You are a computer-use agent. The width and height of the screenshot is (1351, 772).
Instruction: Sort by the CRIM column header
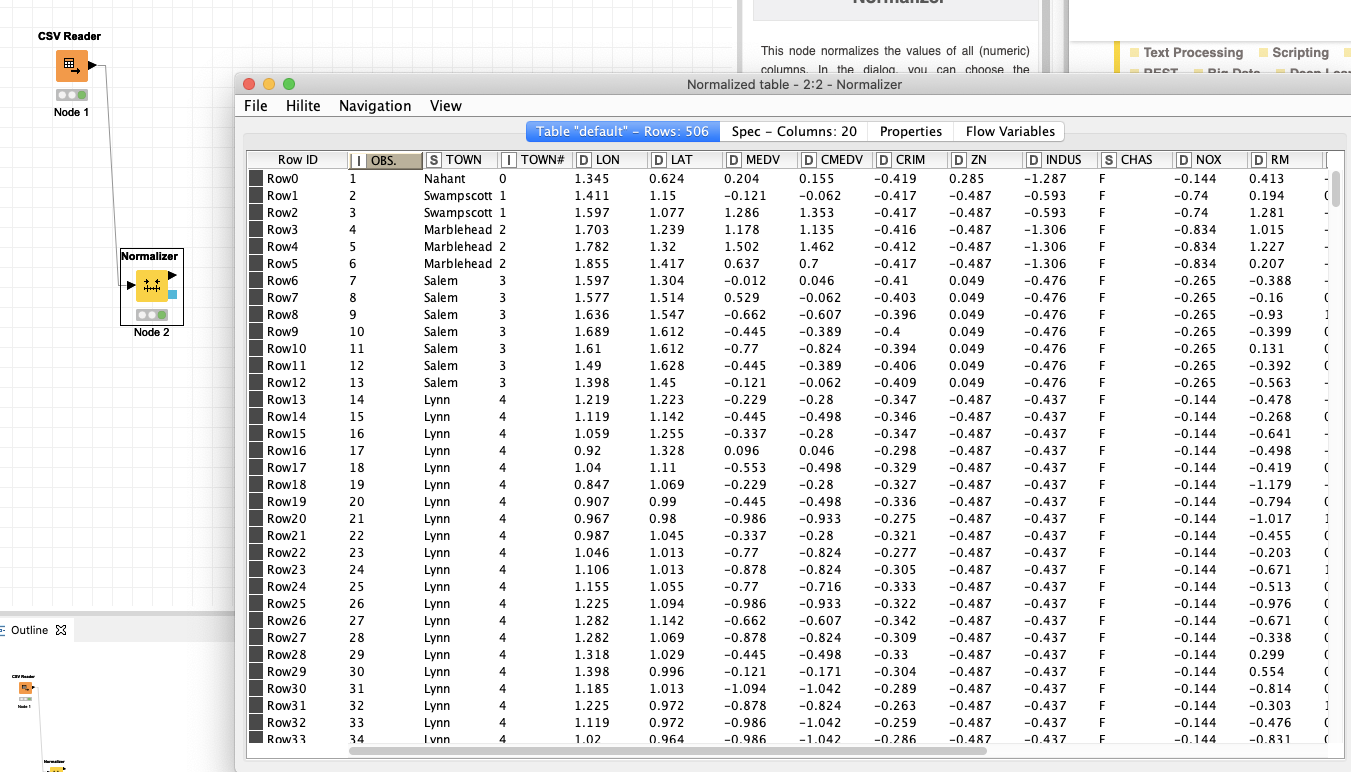coord(910,160)
